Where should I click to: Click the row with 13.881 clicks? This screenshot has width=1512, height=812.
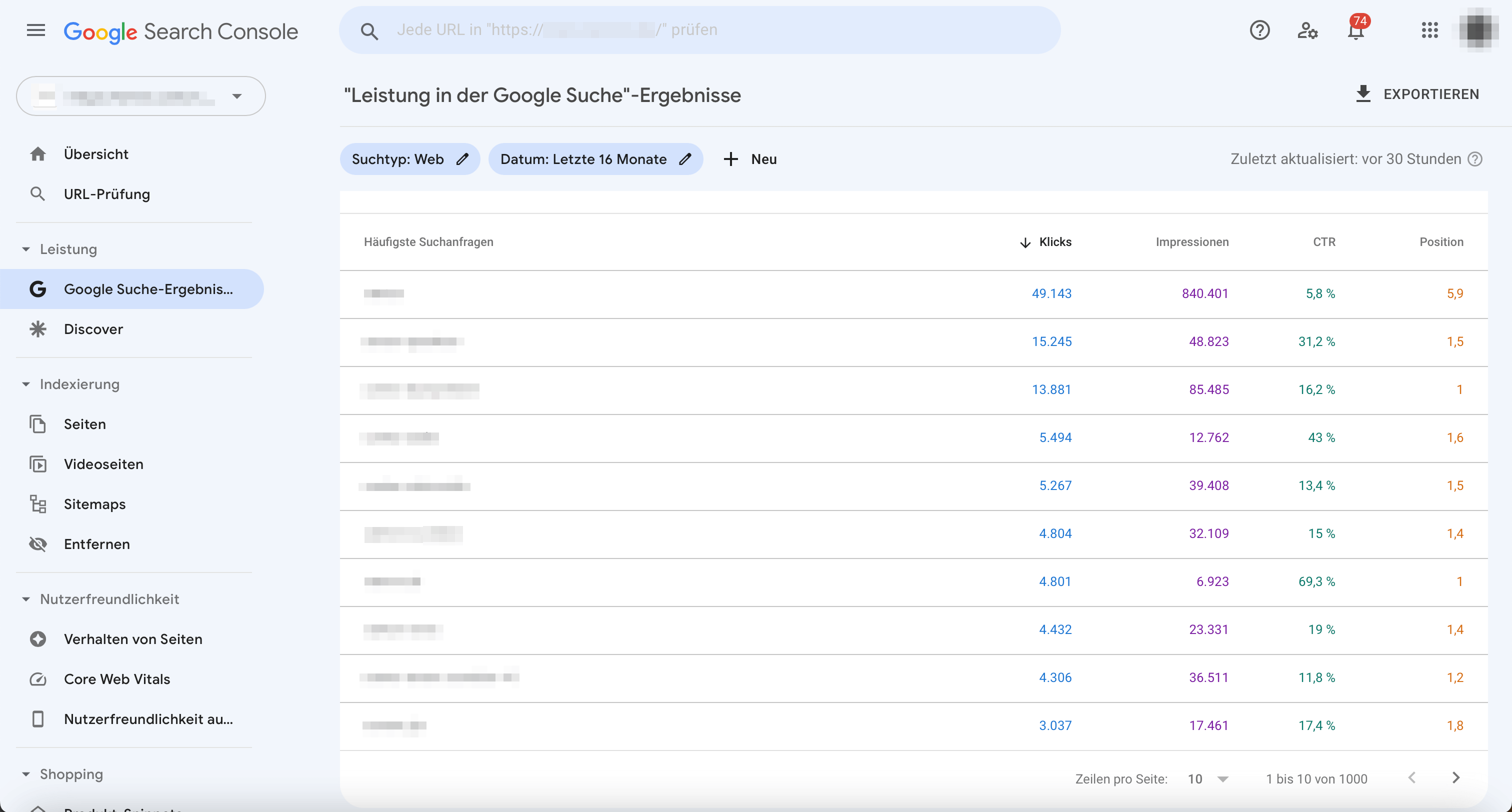913,390
